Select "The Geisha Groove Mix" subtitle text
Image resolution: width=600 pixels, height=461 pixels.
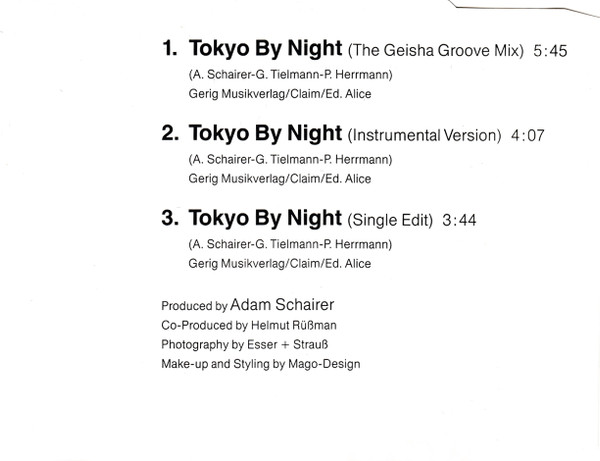pos(436,50)
